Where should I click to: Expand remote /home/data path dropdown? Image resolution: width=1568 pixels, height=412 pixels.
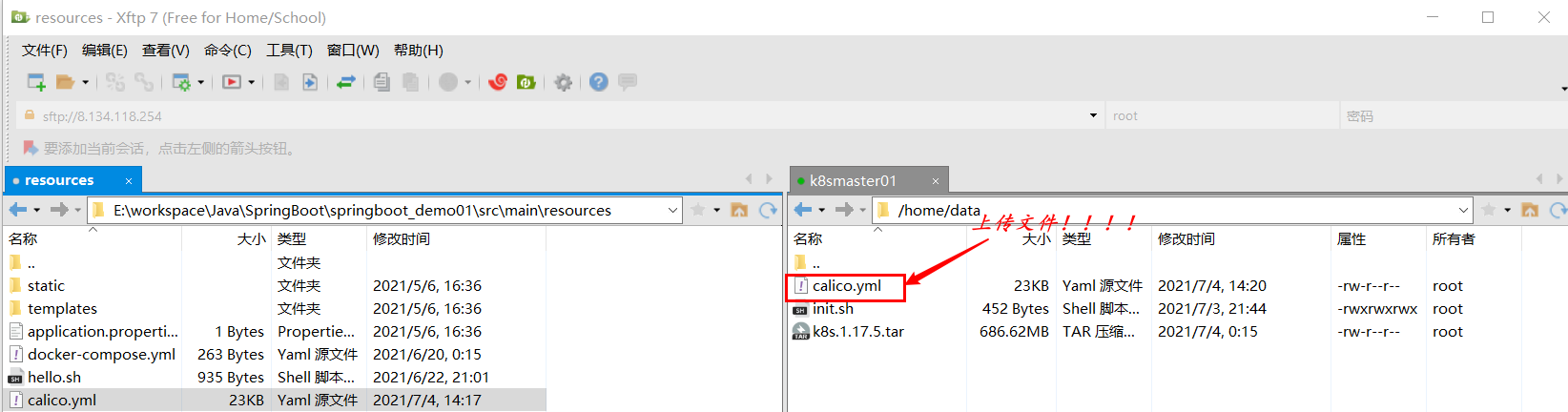pos(1463,210)
